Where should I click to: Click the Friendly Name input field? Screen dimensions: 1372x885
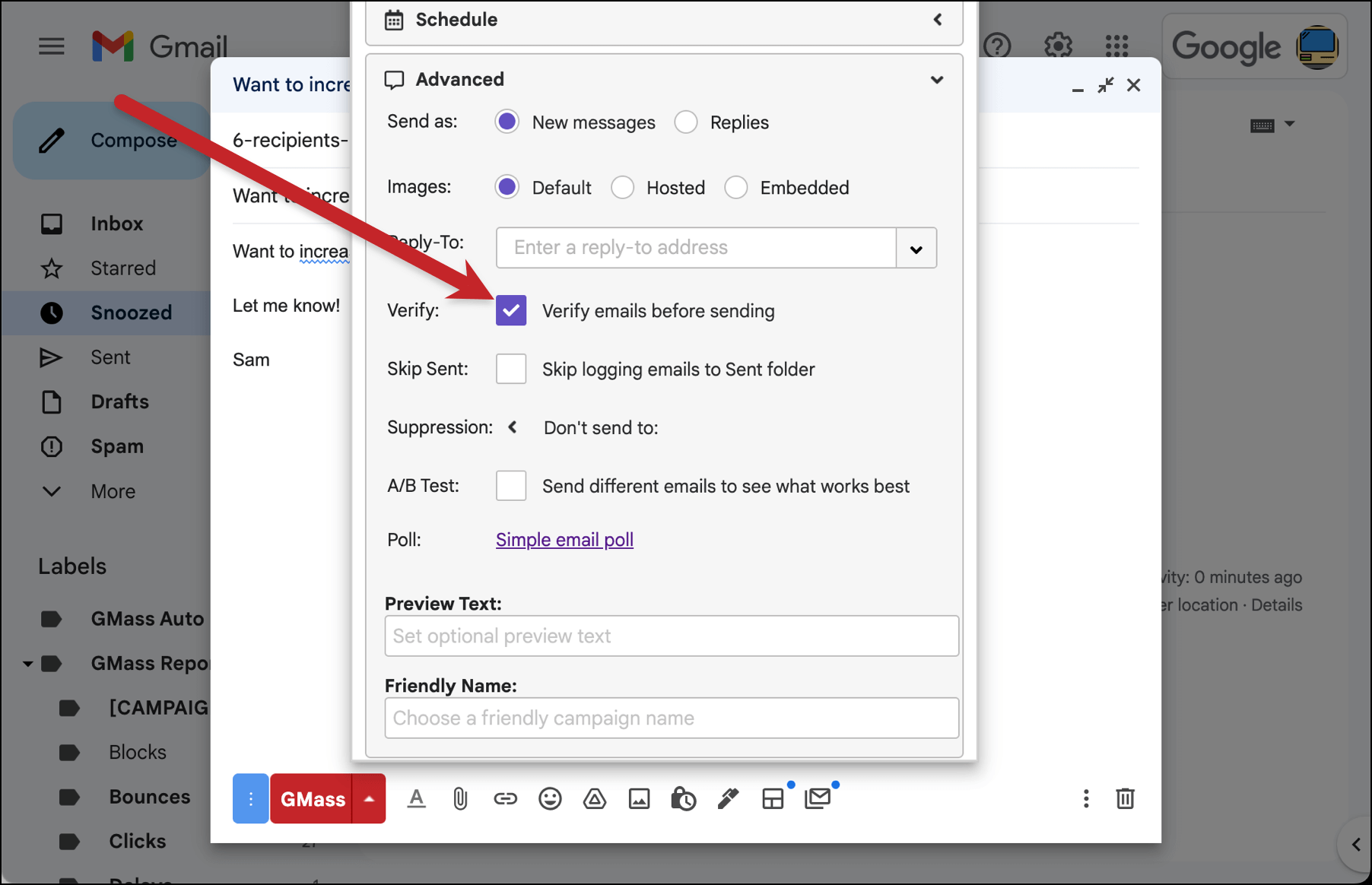pos(672,718)
